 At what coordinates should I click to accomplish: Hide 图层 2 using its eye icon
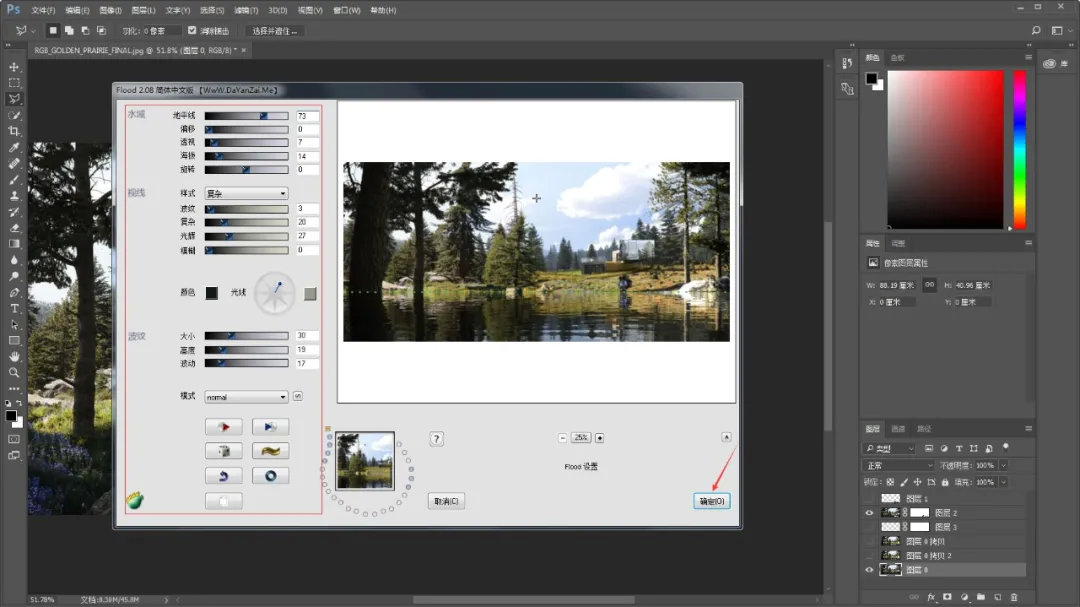867,512
